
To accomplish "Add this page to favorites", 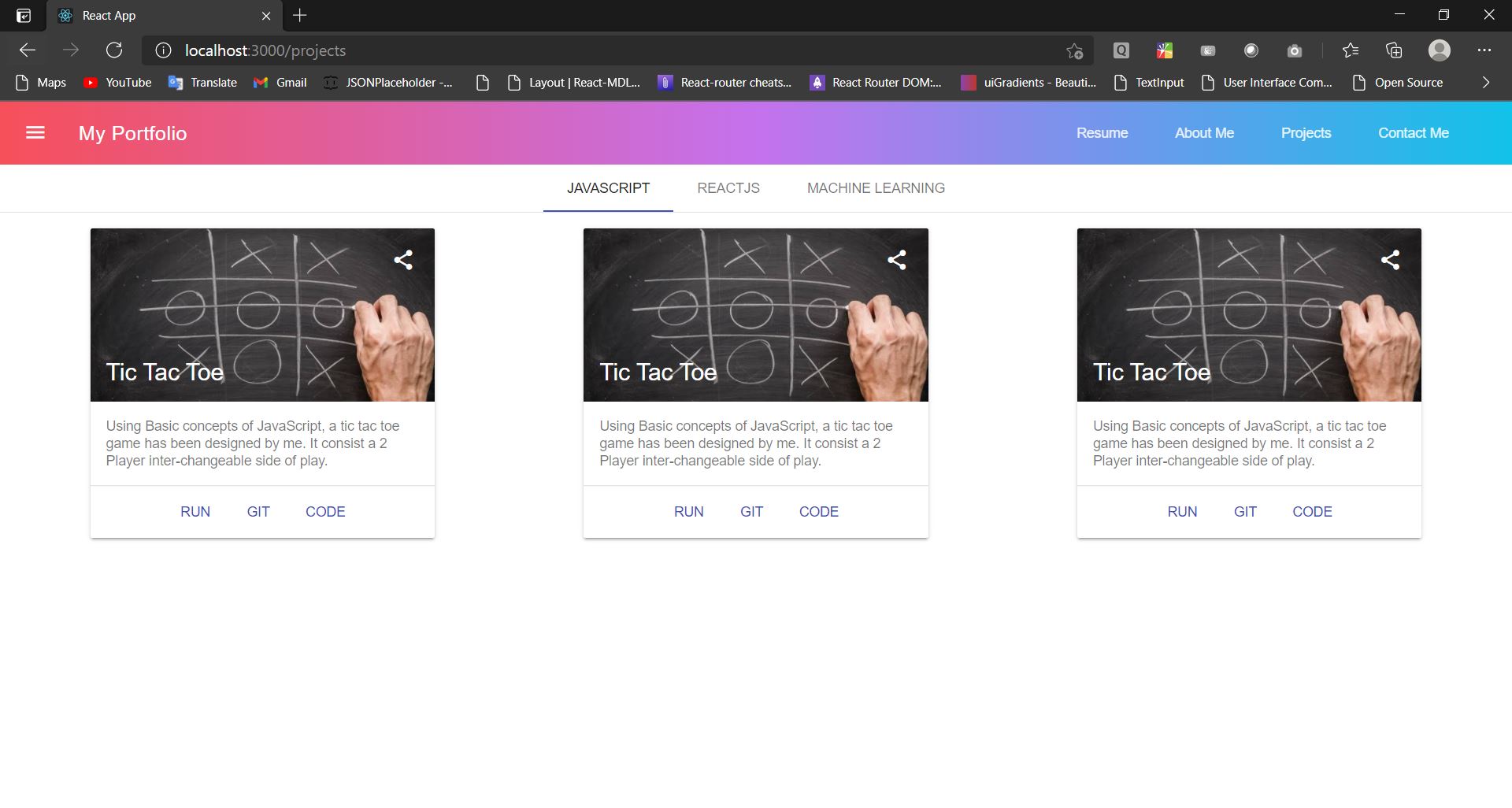I will (x=1073, y=50).
